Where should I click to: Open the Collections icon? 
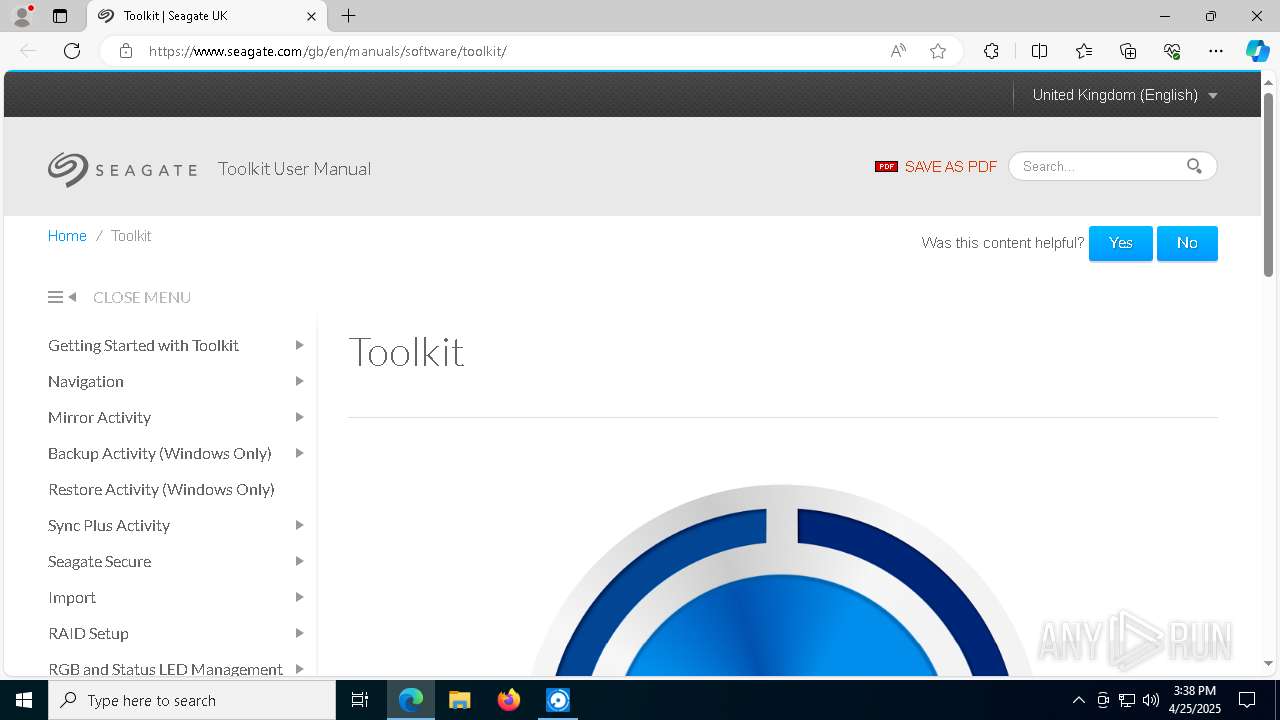point(1128,51)
